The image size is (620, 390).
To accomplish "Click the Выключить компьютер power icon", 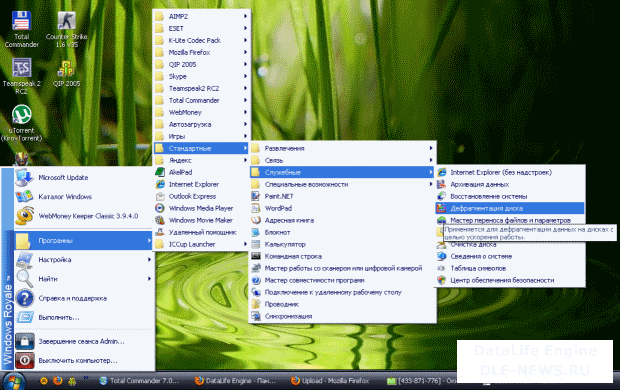I will tap(25, 360).
